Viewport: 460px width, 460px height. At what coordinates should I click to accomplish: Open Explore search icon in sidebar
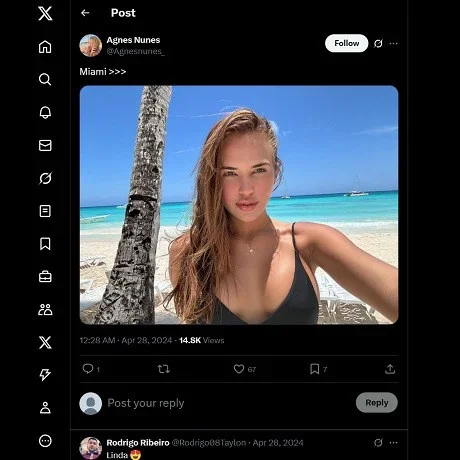45,79
